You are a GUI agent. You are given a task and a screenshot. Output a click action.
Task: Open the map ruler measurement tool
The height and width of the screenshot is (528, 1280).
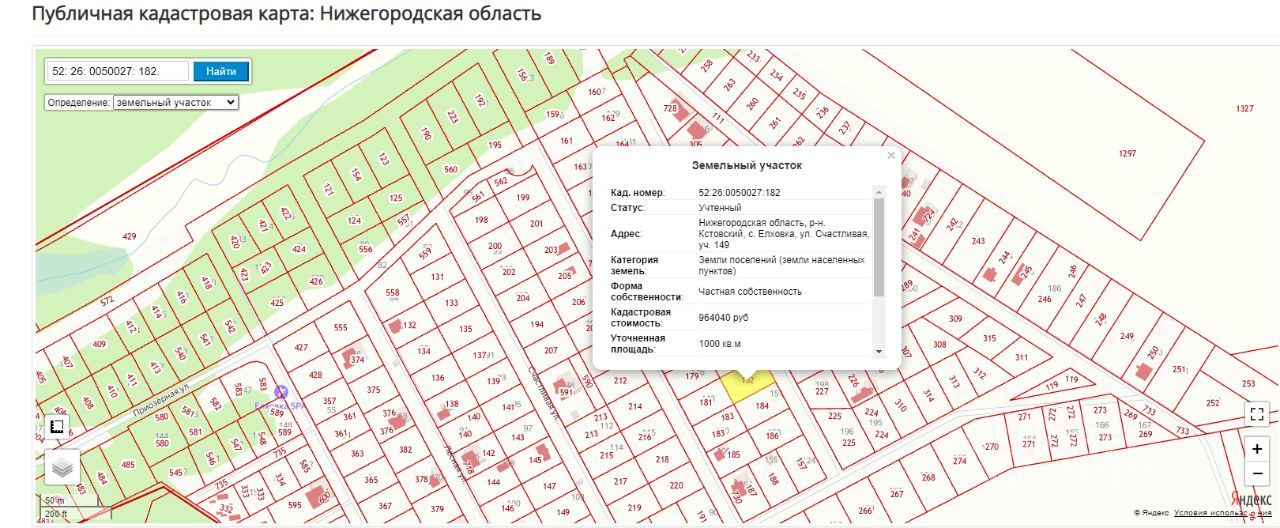point(57,427)
